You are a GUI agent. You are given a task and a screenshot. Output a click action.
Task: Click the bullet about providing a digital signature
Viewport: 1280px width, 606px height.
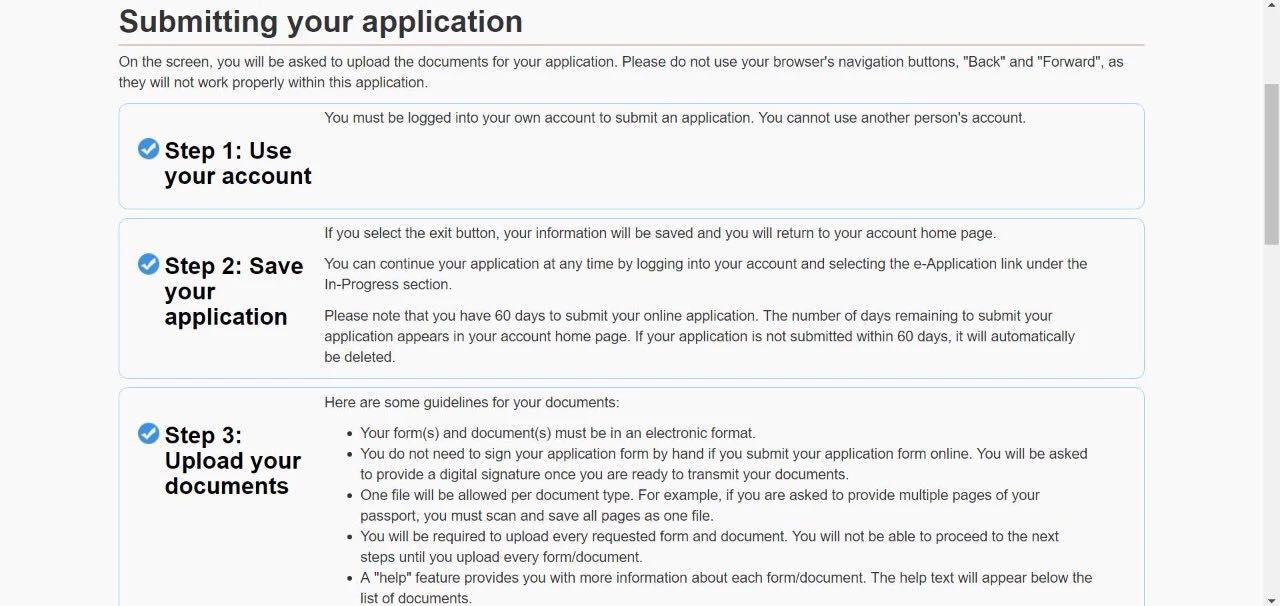(x=722, y=464)
